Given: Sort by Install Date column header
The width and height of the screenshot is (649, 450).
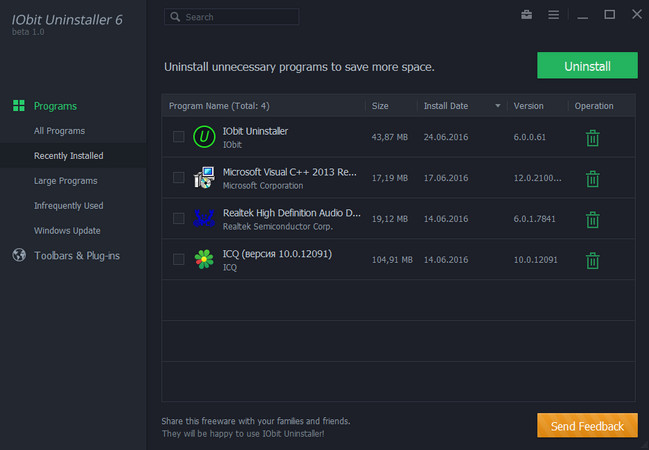Looking at the screenshot, I should (445, 106).
